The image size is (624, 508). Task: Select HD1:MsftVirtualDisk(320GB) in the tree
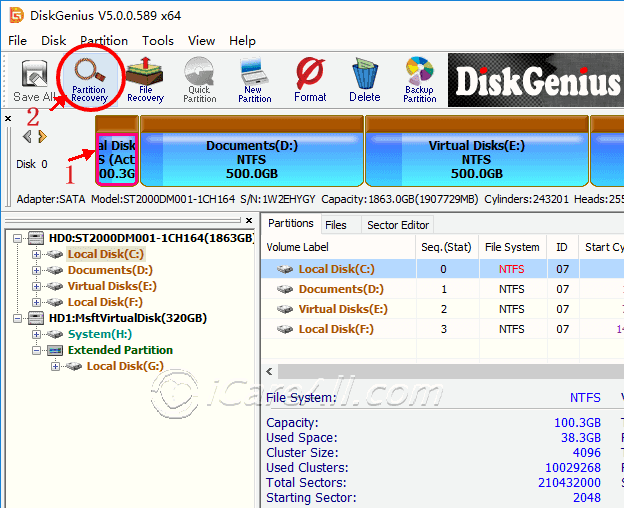(128, 318)
